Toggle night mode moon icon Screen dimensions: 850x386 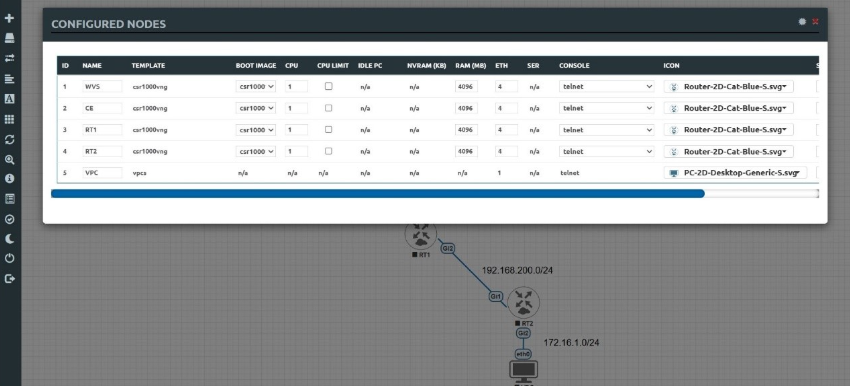pos(9,239)
